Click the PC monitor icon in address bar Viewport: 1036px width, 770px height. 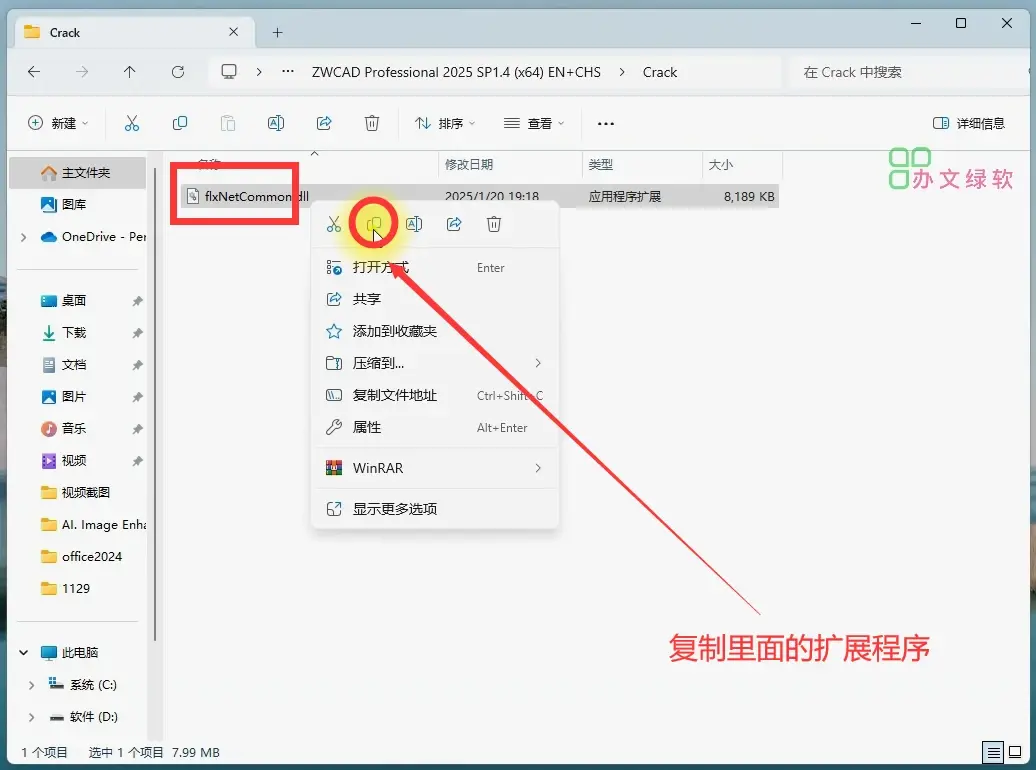[x=229, y=72]
